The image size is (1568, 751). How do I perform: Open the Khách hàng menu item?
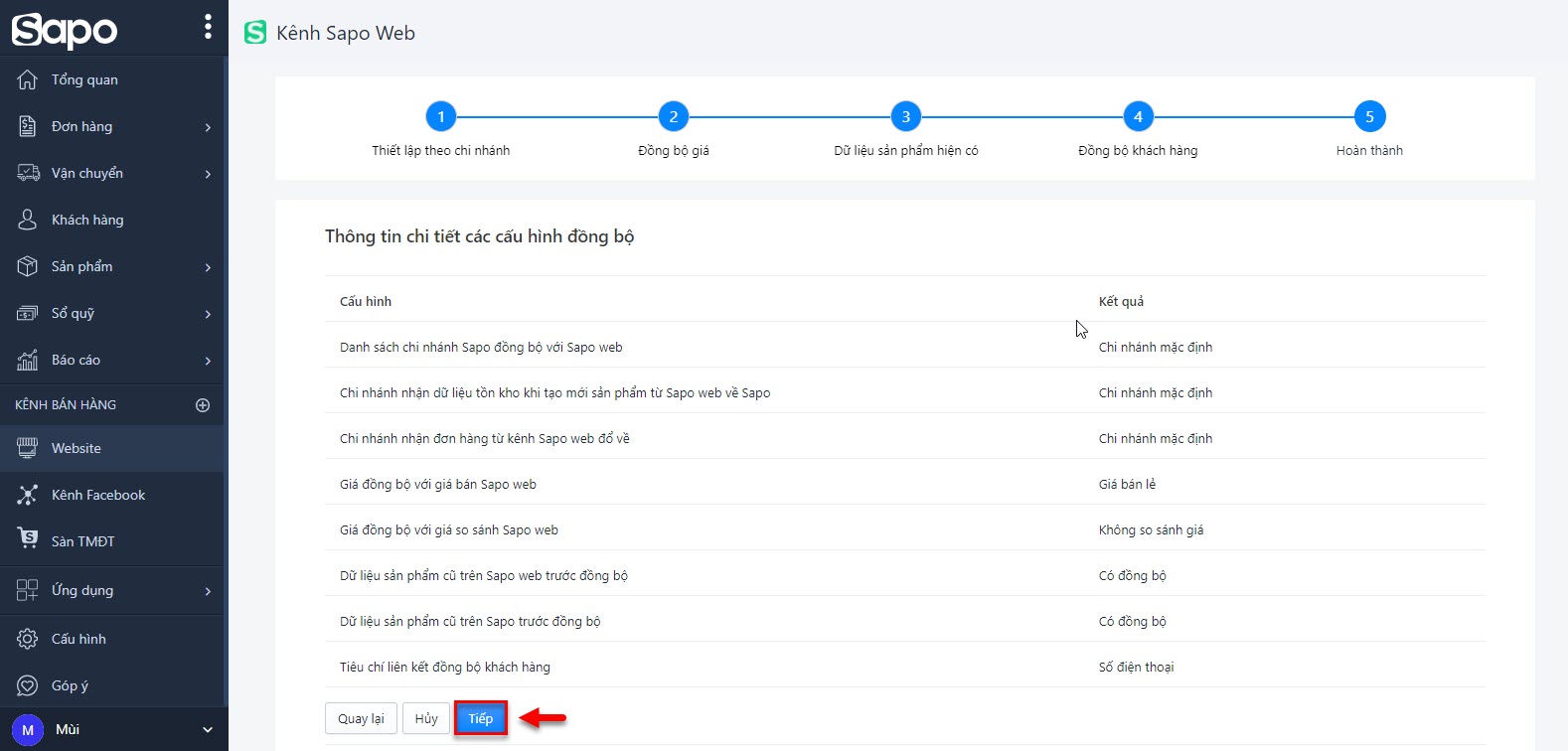[x=112, y=220]
